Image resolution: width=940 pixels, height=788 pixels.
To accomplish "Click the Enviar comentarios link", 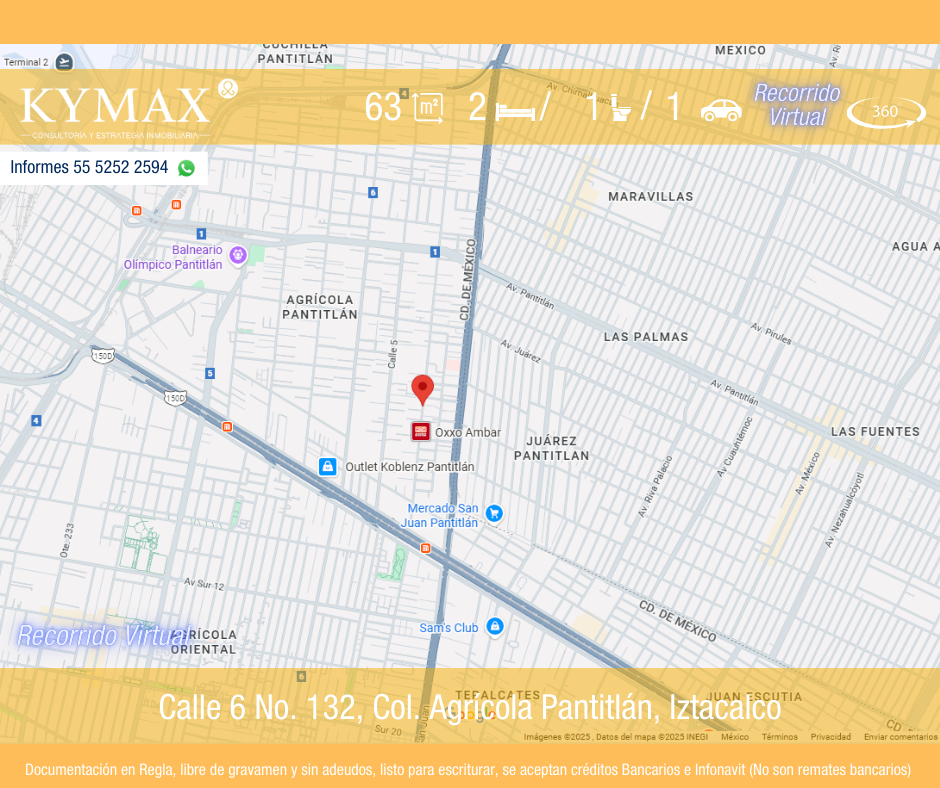I will tap(900, 736).
